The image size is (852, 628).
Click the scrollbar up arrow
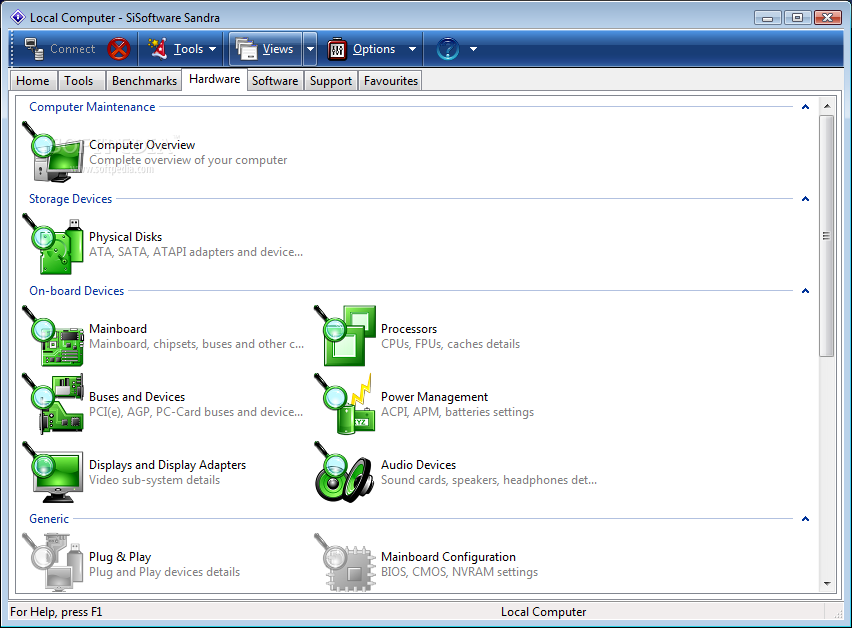click(826, 106)
